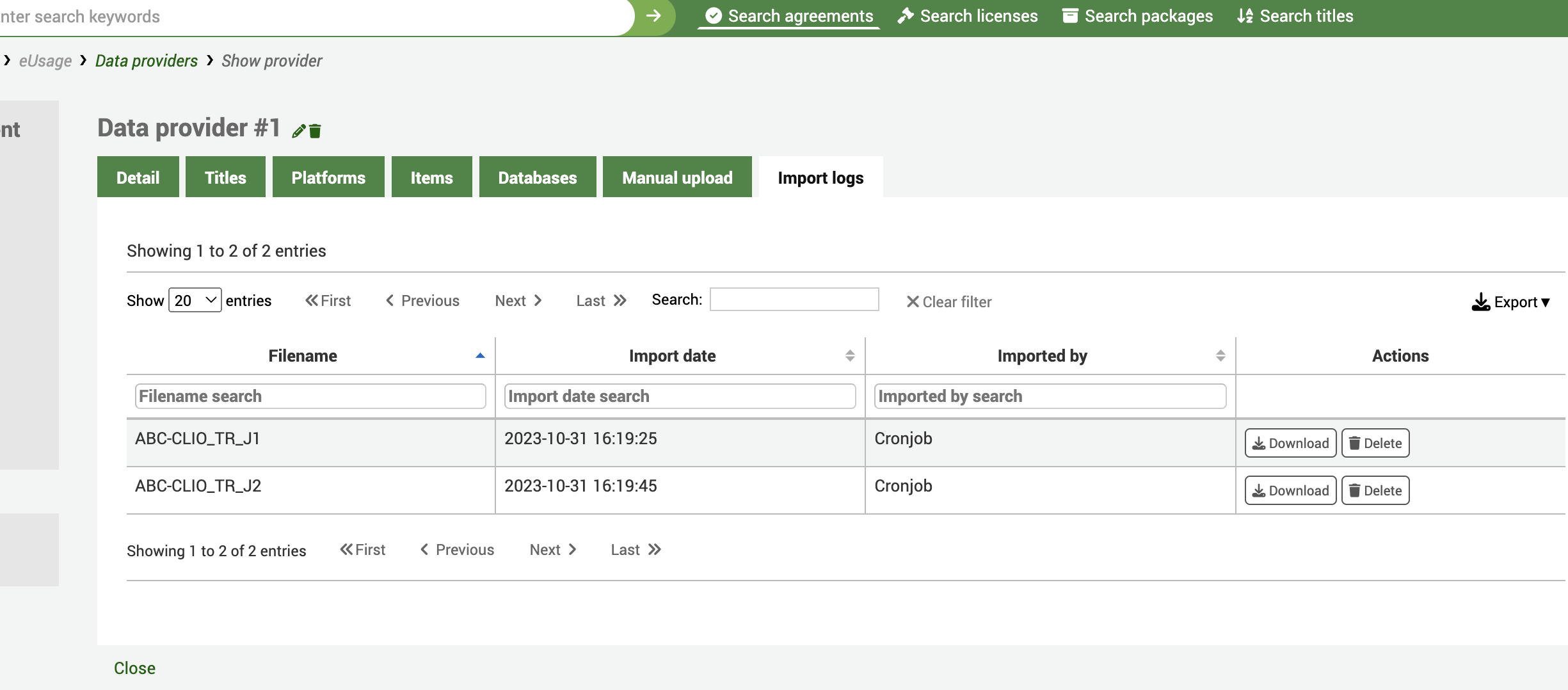Edit the Data provider name via pencil icon

[x=298, y=131]
